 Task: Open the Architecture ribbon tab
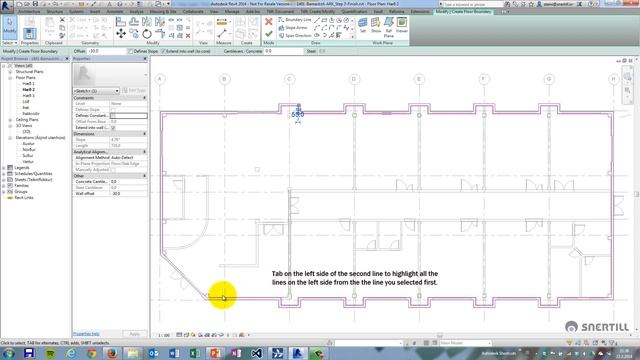[29, 12]
